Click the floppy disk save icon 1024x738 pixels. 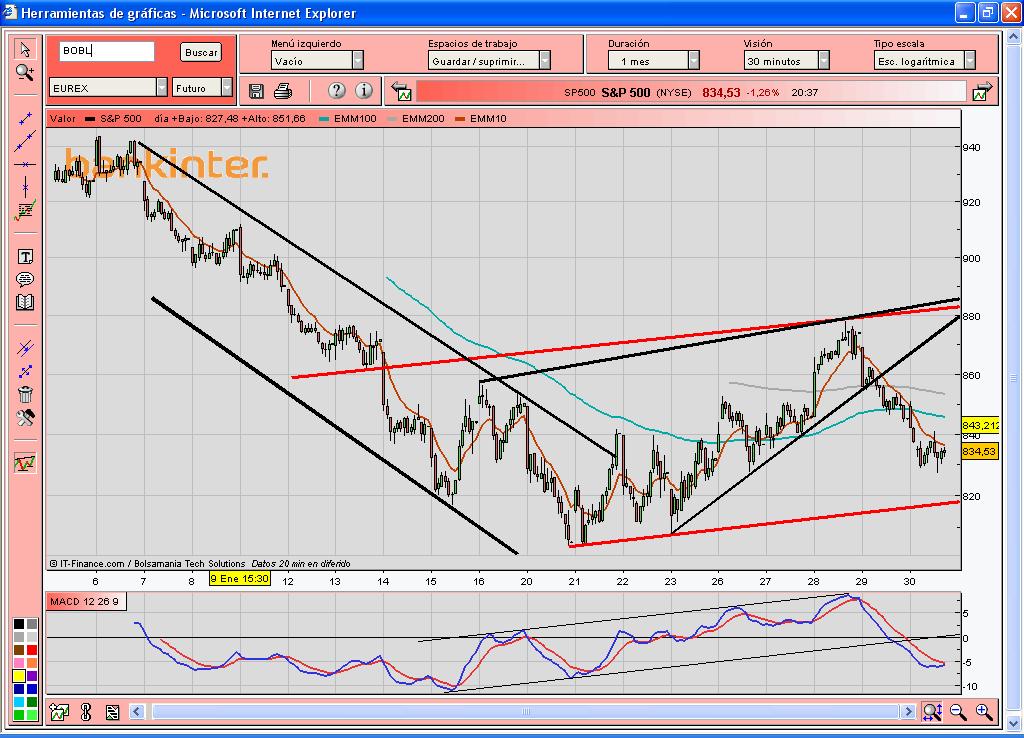(x=257, y=91)
